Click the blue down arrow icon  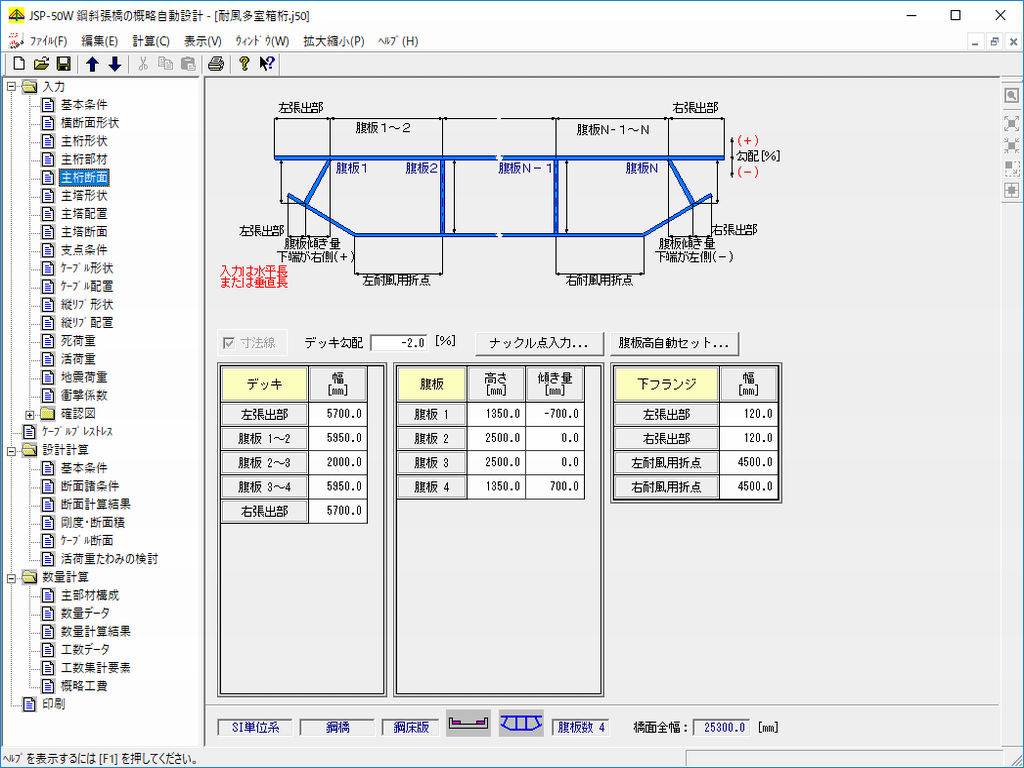pos(114,64)
